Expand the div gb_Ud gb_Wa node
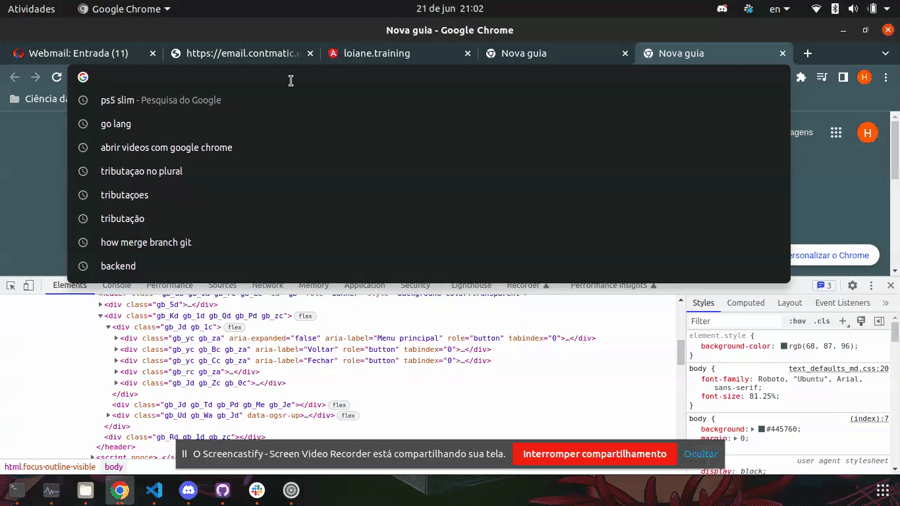 pyautogui.click(x=108, y=415)
